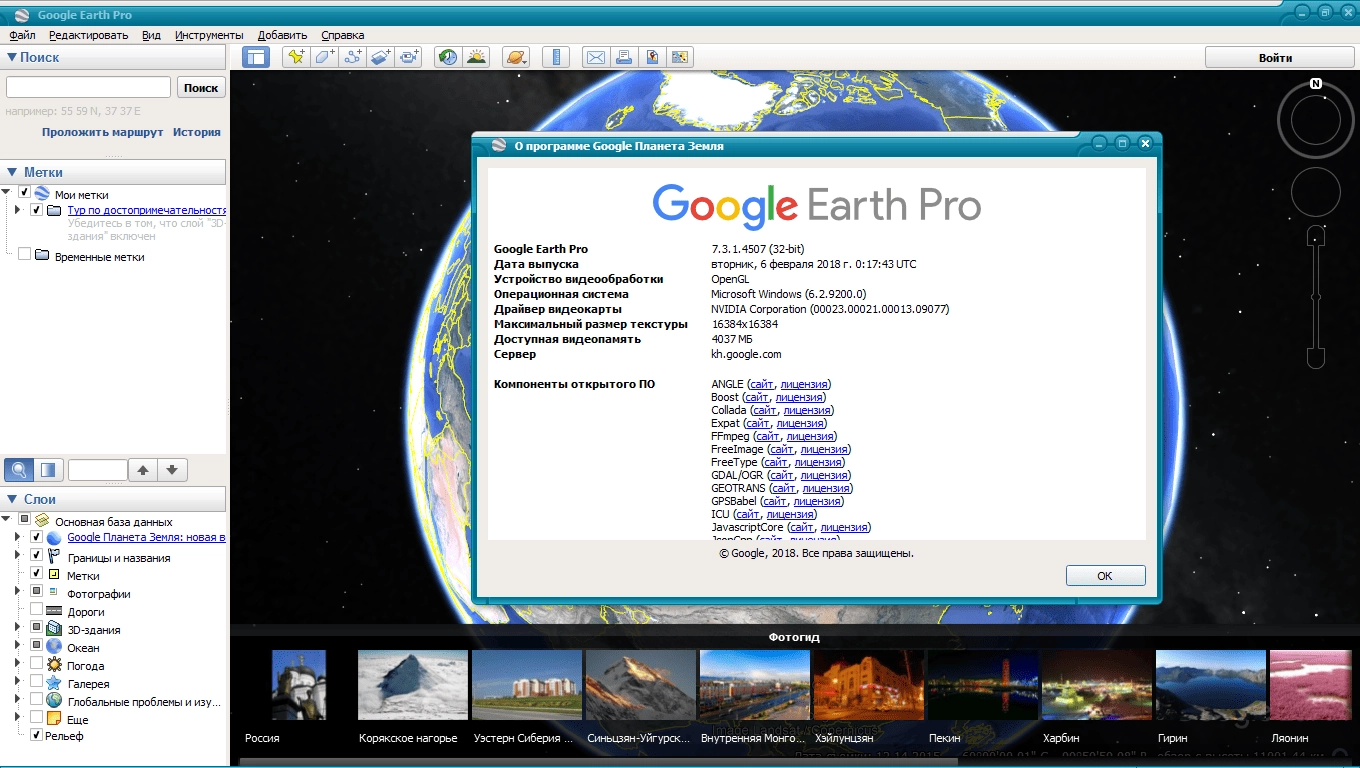Click the Move joystick circle control
This screenshot has height=768, width=1360.
click(x=1316, y=192)
